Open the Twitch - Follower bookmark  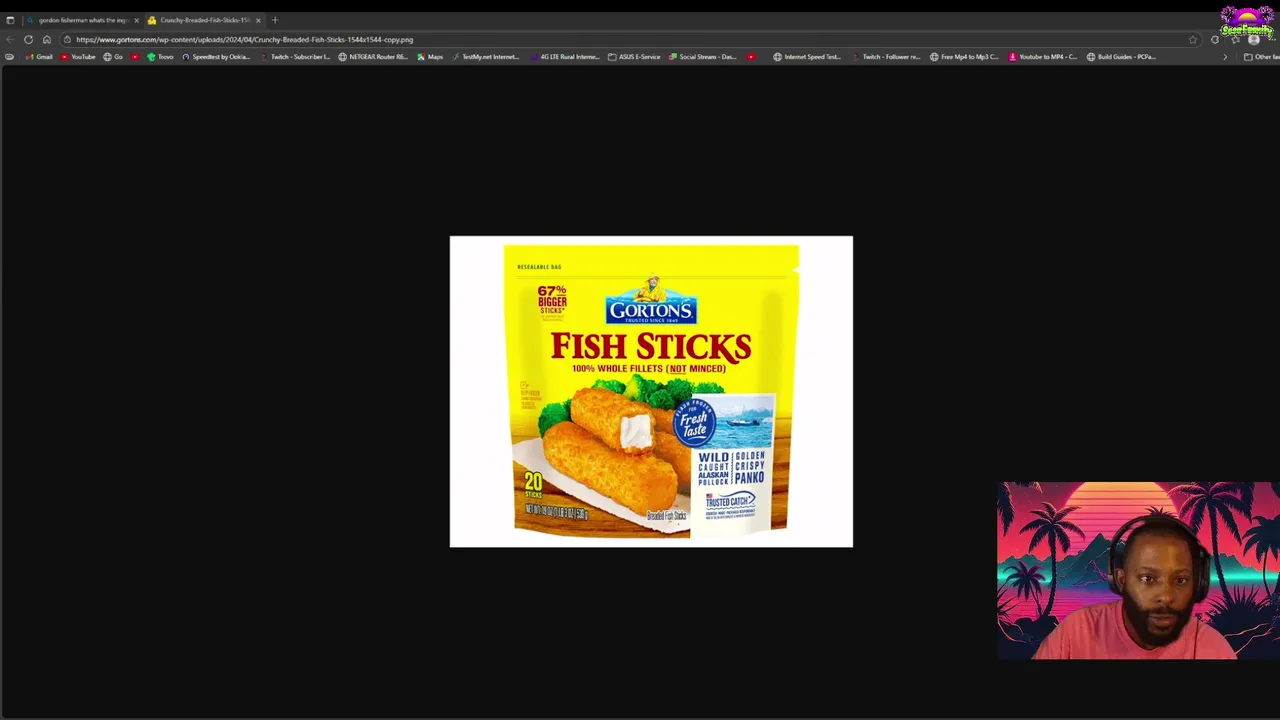[x=885, y=57]
